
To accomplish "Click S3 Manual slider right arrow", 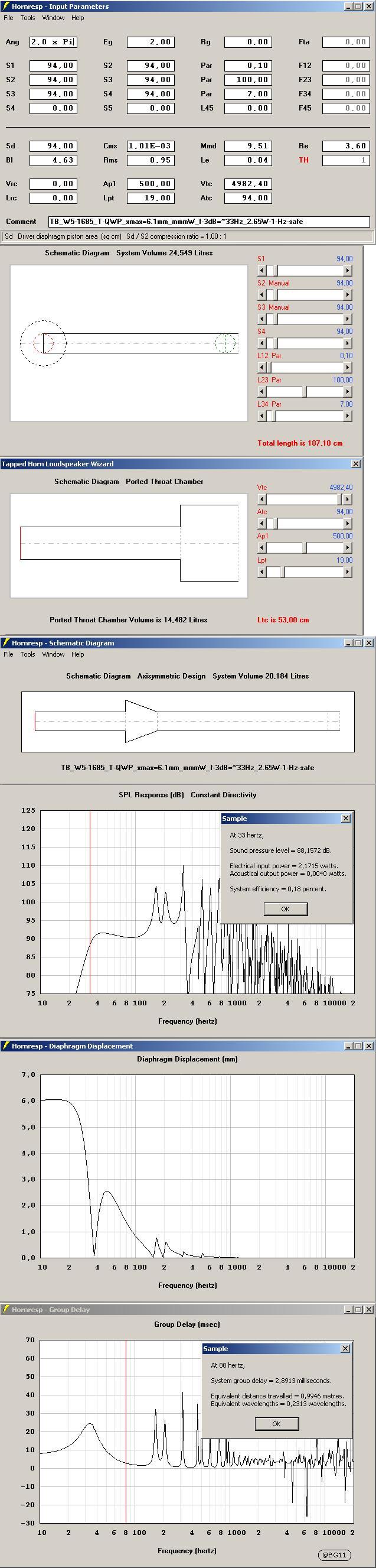I will coord(348,319).
